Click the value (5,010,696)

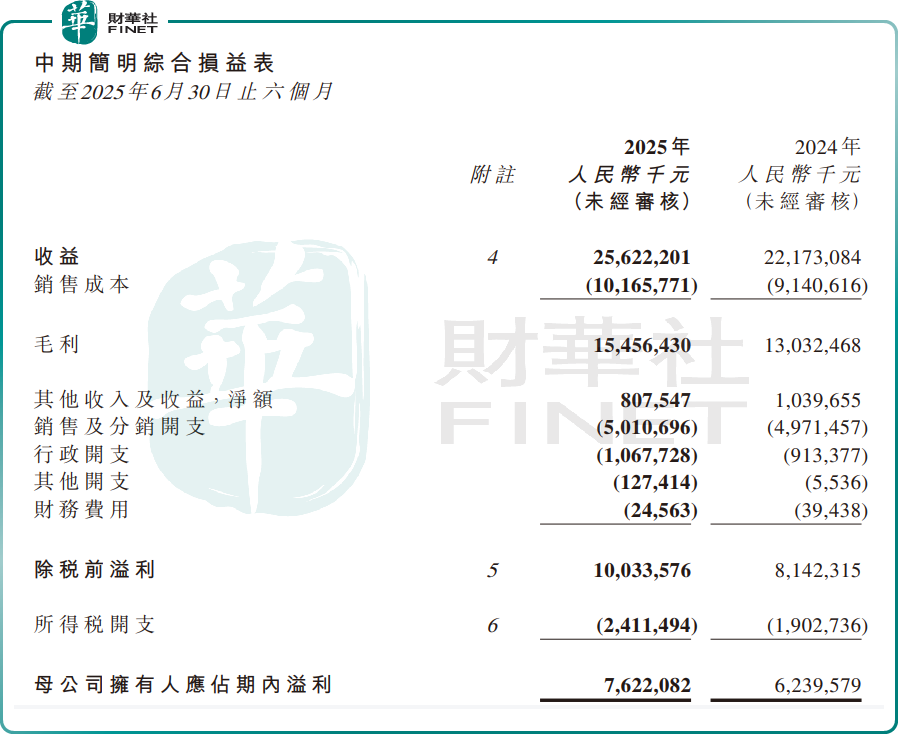pyautogui.click(x=647, y=428)
